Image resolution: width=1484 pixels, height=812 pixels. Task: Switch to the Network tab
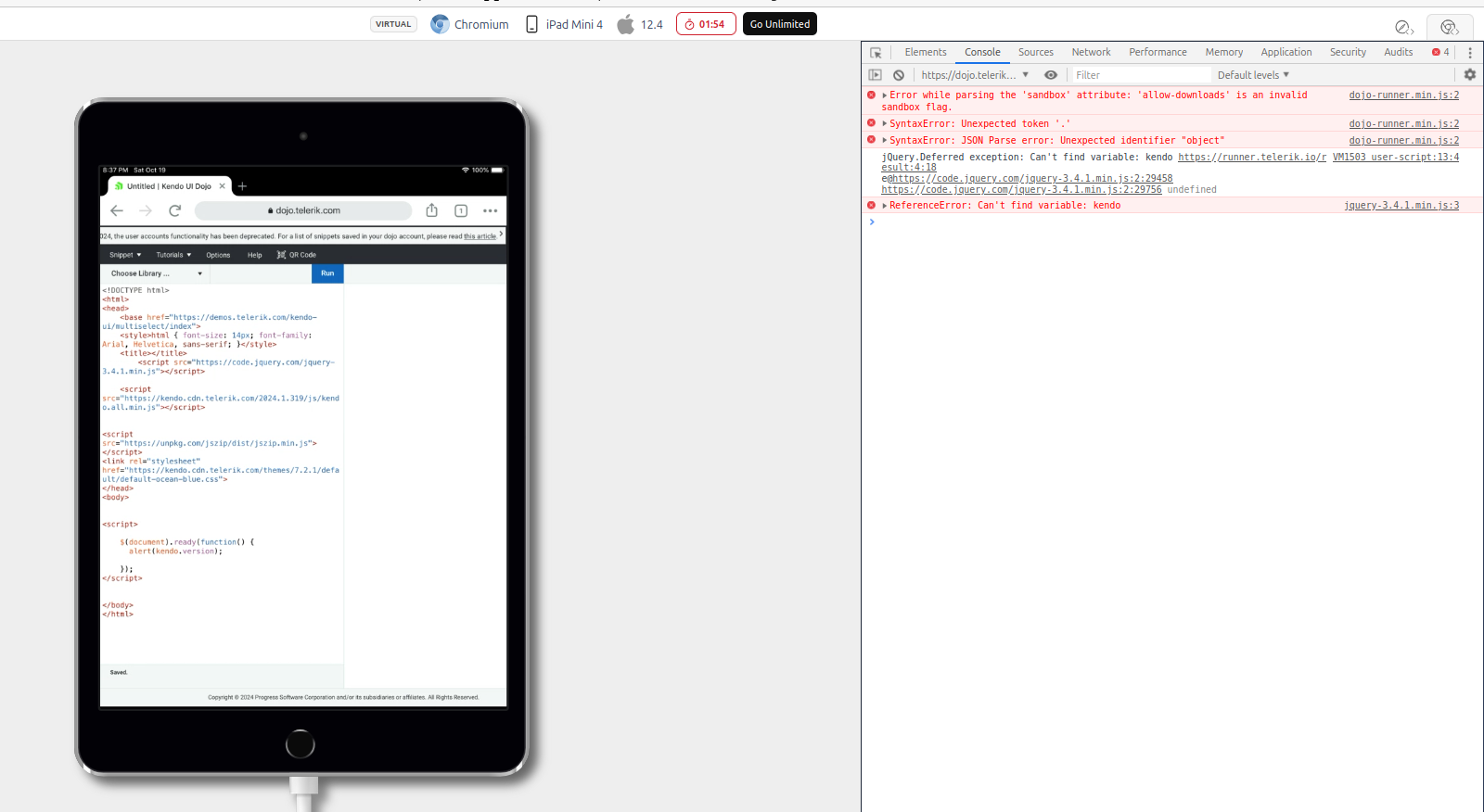click(1091, 53)
